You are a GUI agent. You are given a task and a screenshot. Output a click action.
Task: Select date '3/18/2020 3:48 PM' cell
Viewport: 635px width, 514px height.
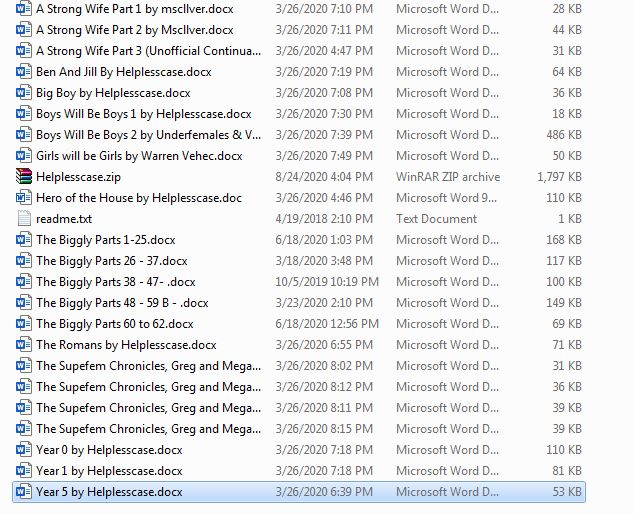click(324, 261)
